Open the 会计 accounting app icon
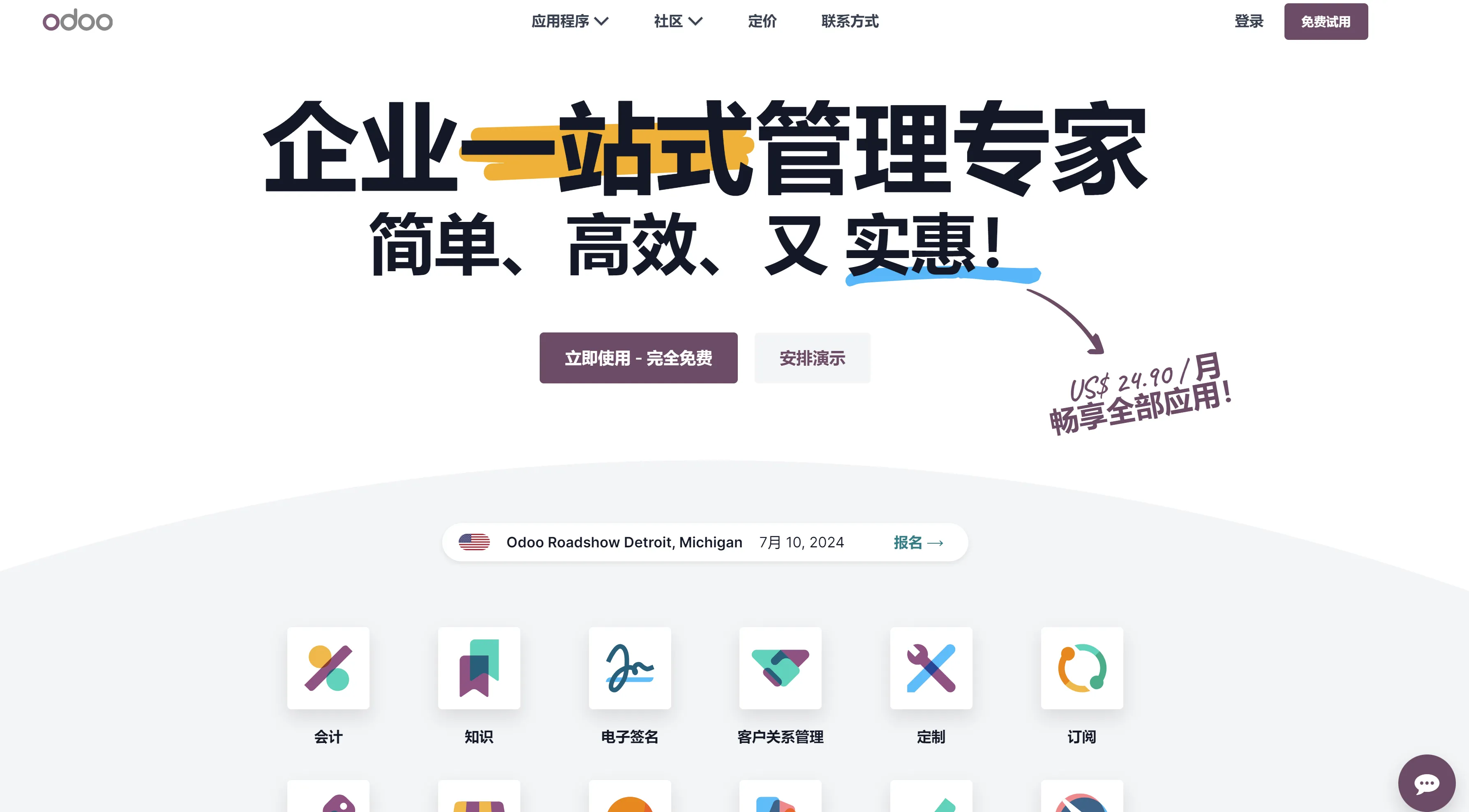This screenshot has width=1469, height=812. [328, 668]
